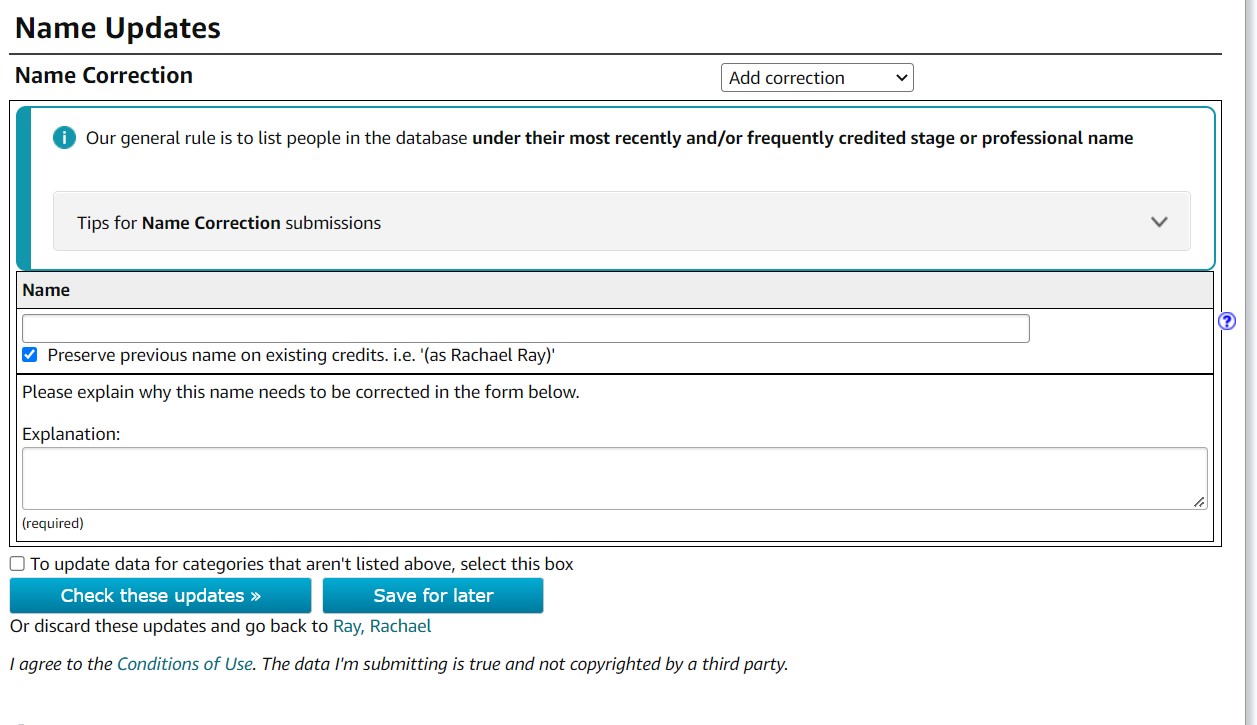
Task: Grab the Explanation textarea resize handle
Action: [1199, 501]
